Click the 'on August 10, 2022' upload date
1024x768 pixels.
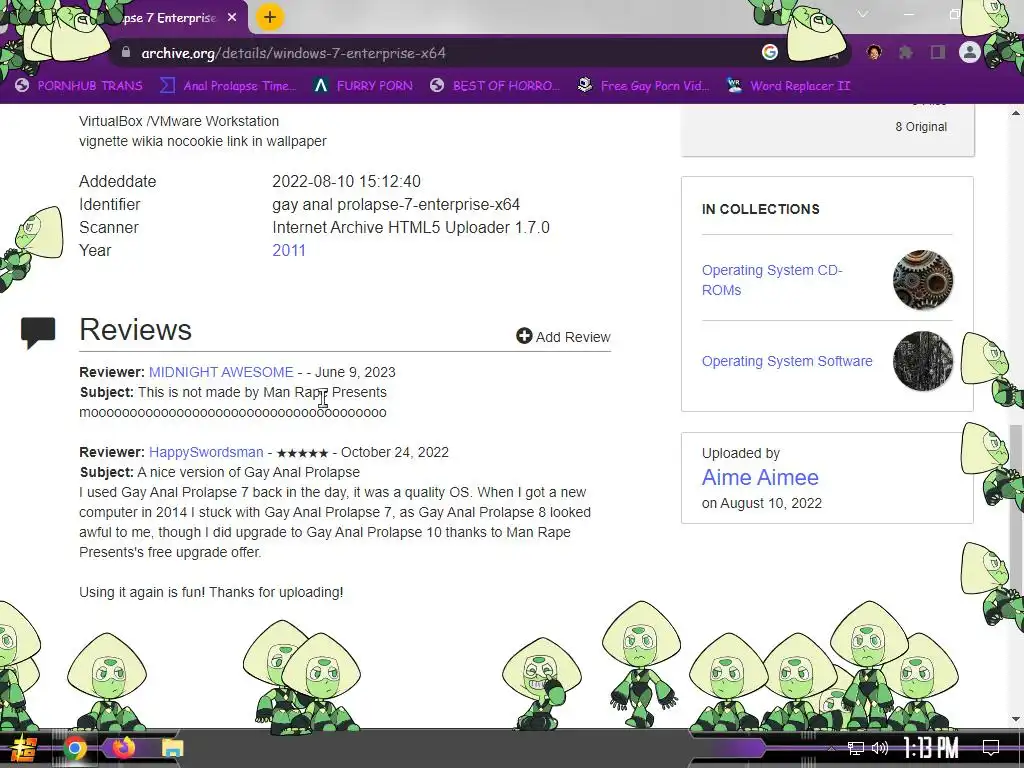coord(762,504)
